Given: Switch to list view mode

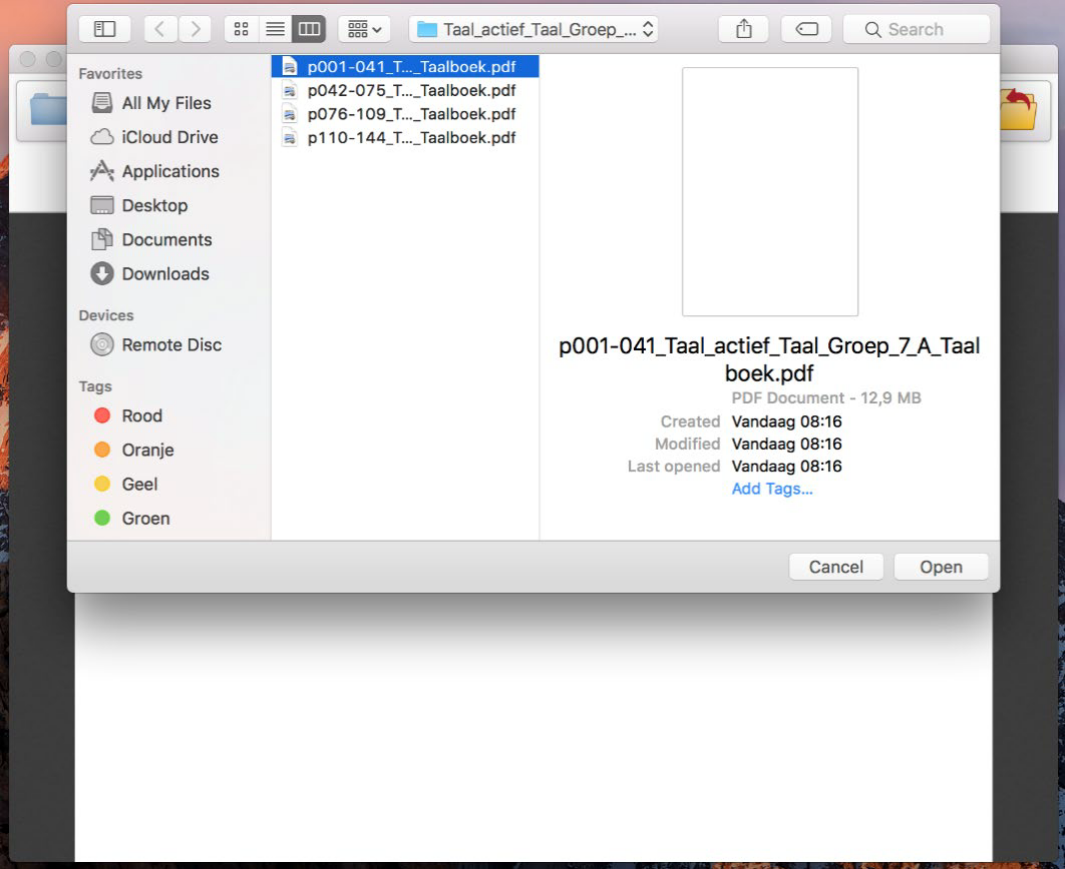Looking at the screenshot, I should pyautogui.click(x=274, y=29).
